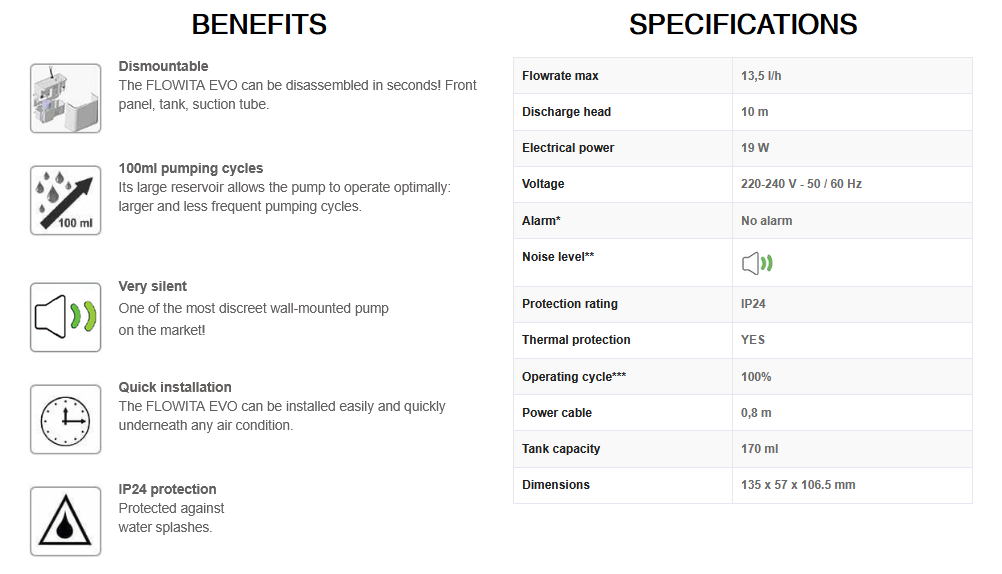This screenshot has width=1002, height=574.
Task: Click the Flowrate max row label
Action: click(560, 75)
